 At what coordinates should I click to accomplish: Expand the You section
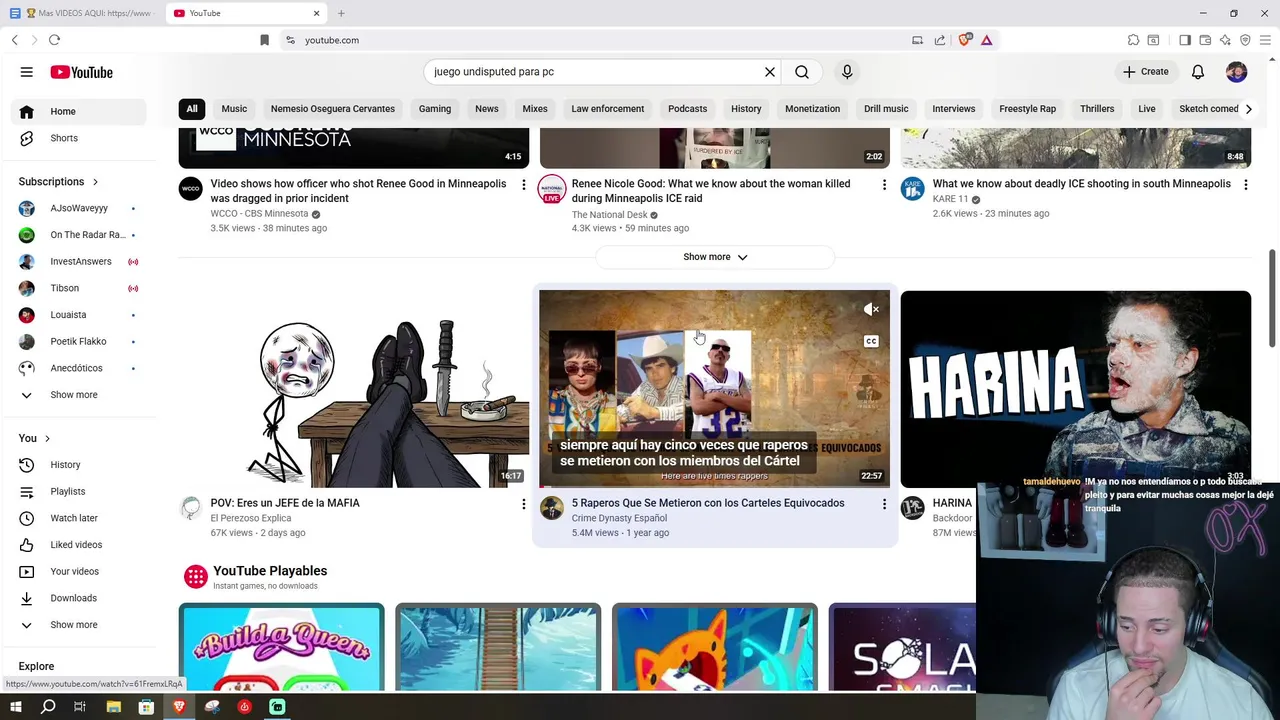pyautogui.click(x=35, y=438)
